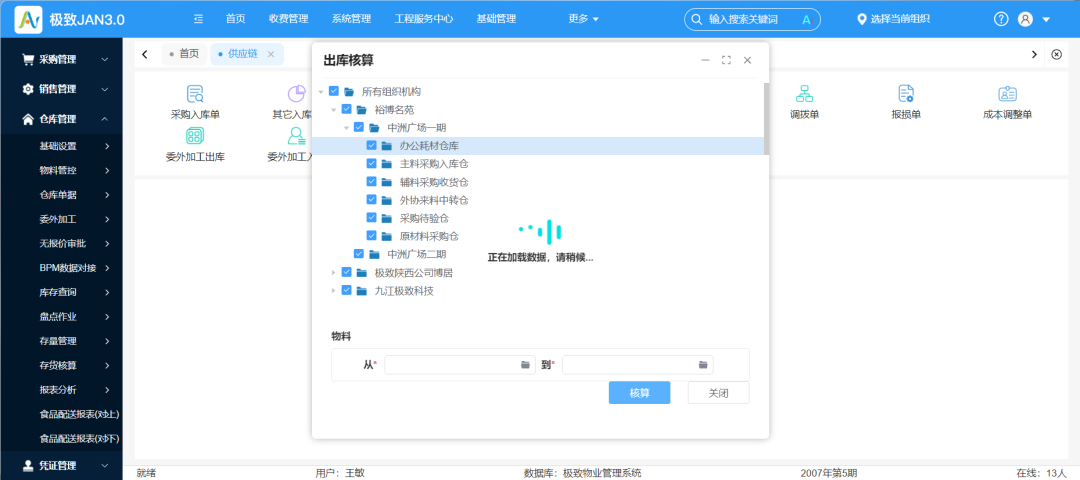Open 更多 dropdown menu

[x=583, y=19]
